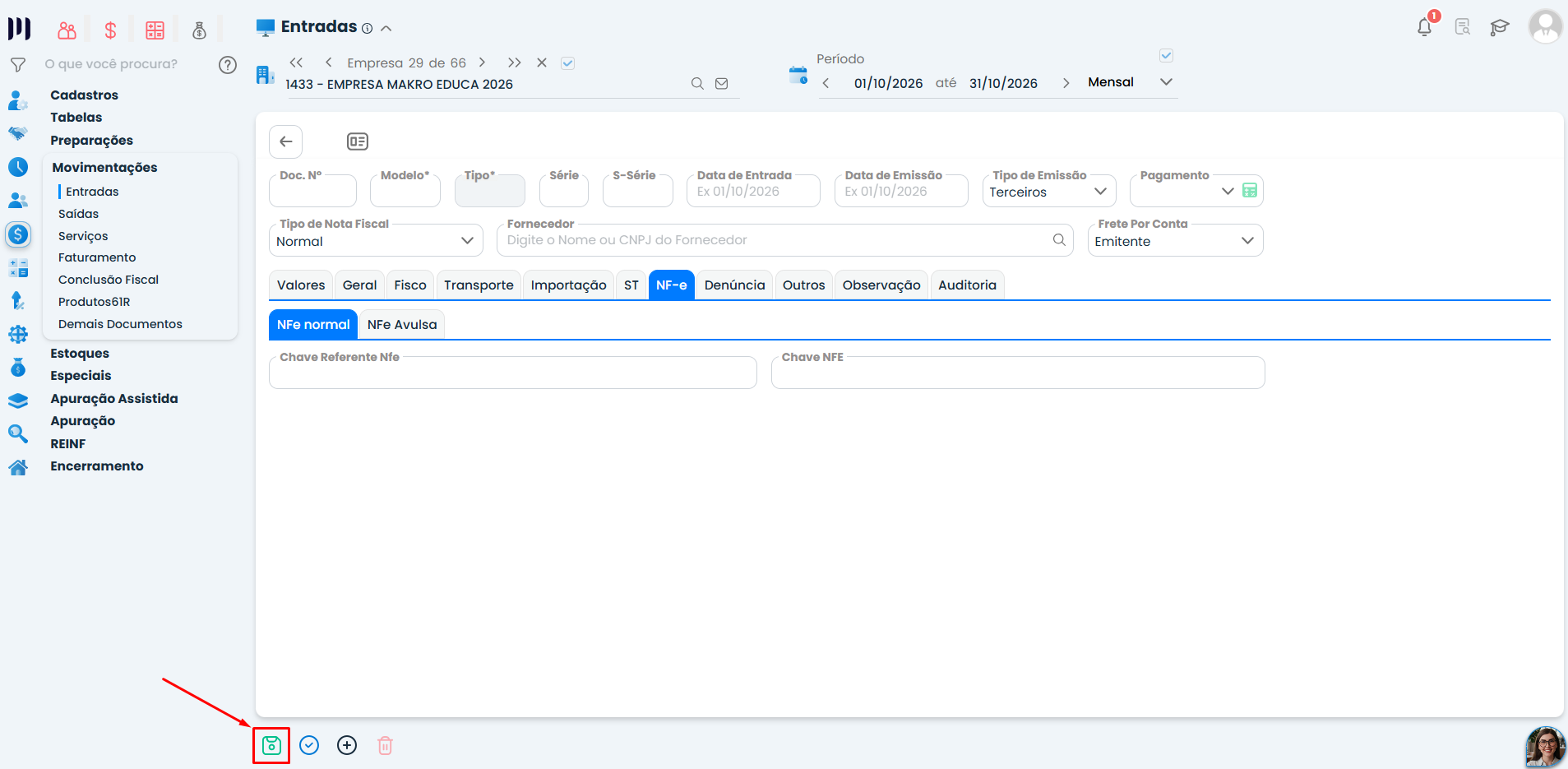
Task: Switch to the Fisco tab
Action: 410,285
